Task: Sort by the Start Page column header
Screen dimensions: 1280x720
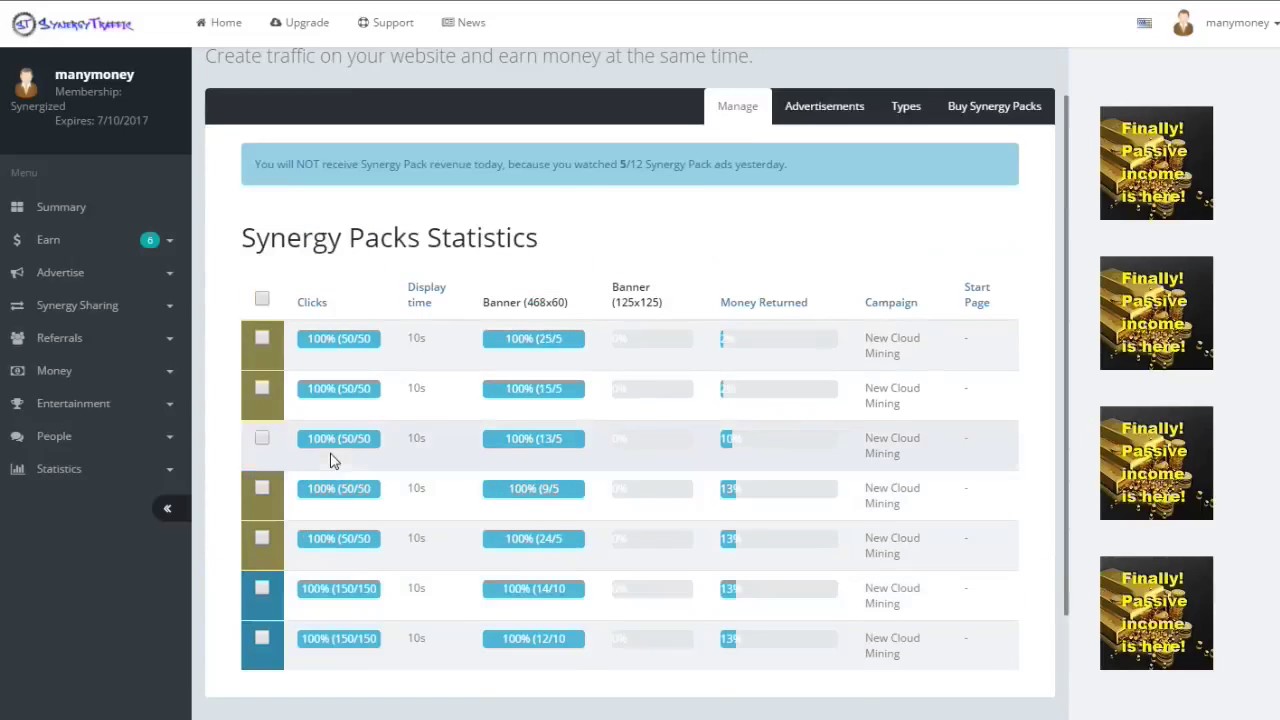Action: tap(977, 295)
